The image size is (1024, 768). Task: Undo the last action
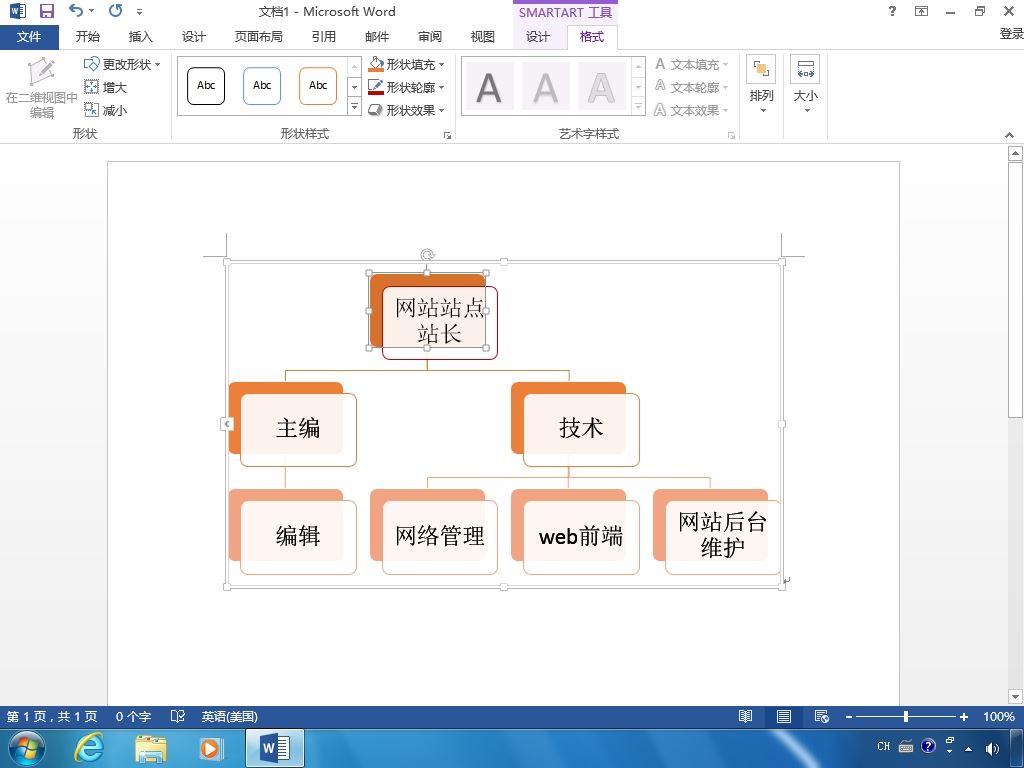click(x=76, y=10)
